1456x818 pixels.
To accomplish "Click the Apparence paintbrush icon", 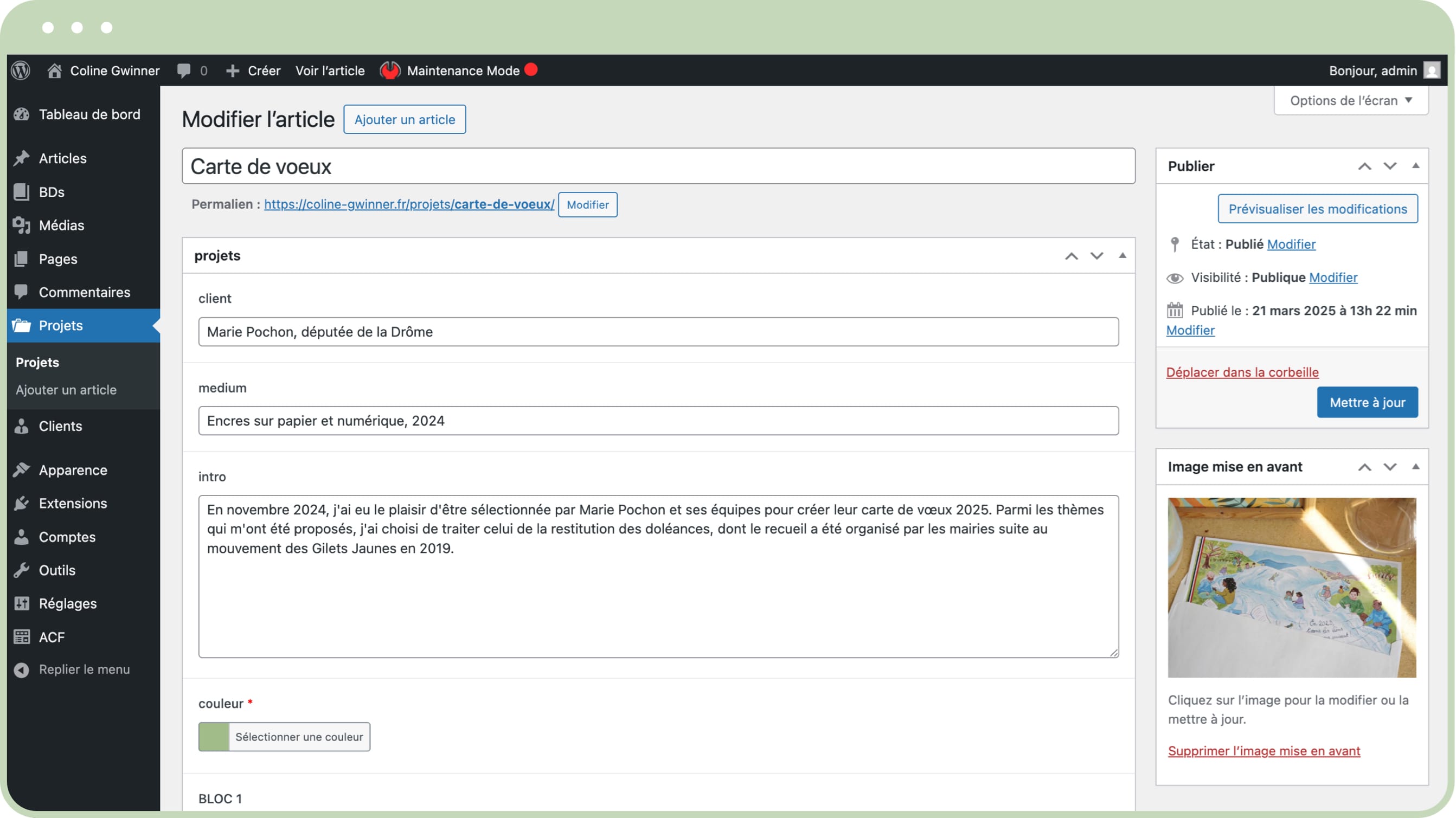I will tap(22, 470).
